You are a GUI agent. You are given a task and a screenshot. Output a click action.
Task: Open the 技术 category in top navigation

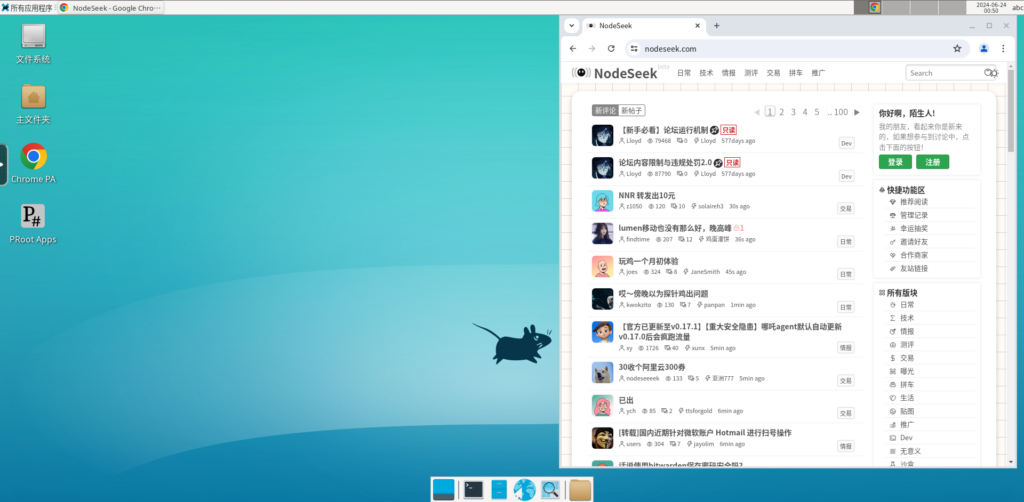(706, 73)
